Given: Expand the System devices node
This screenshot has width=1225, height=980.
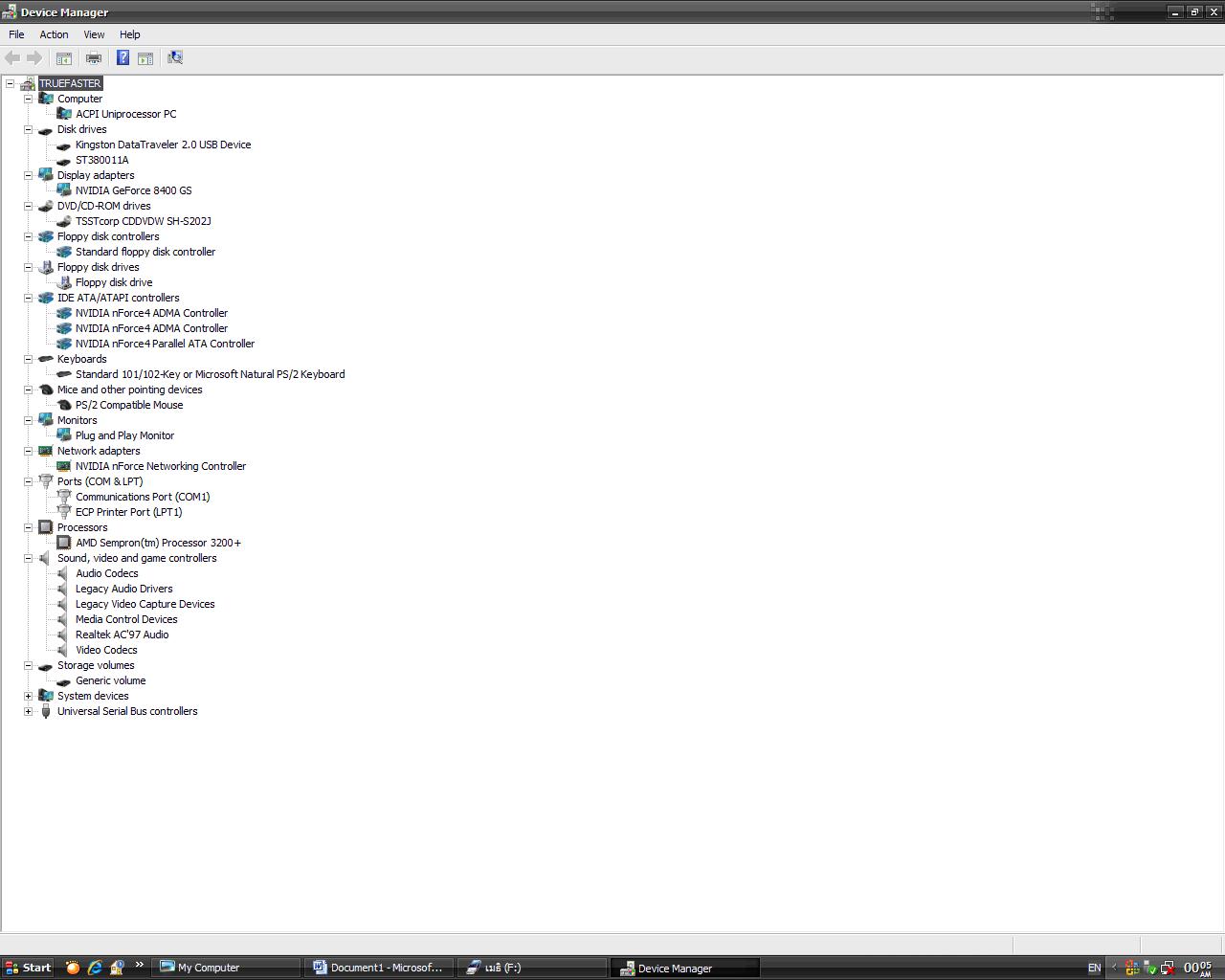Looking at the screenshot, I should 29,696.
